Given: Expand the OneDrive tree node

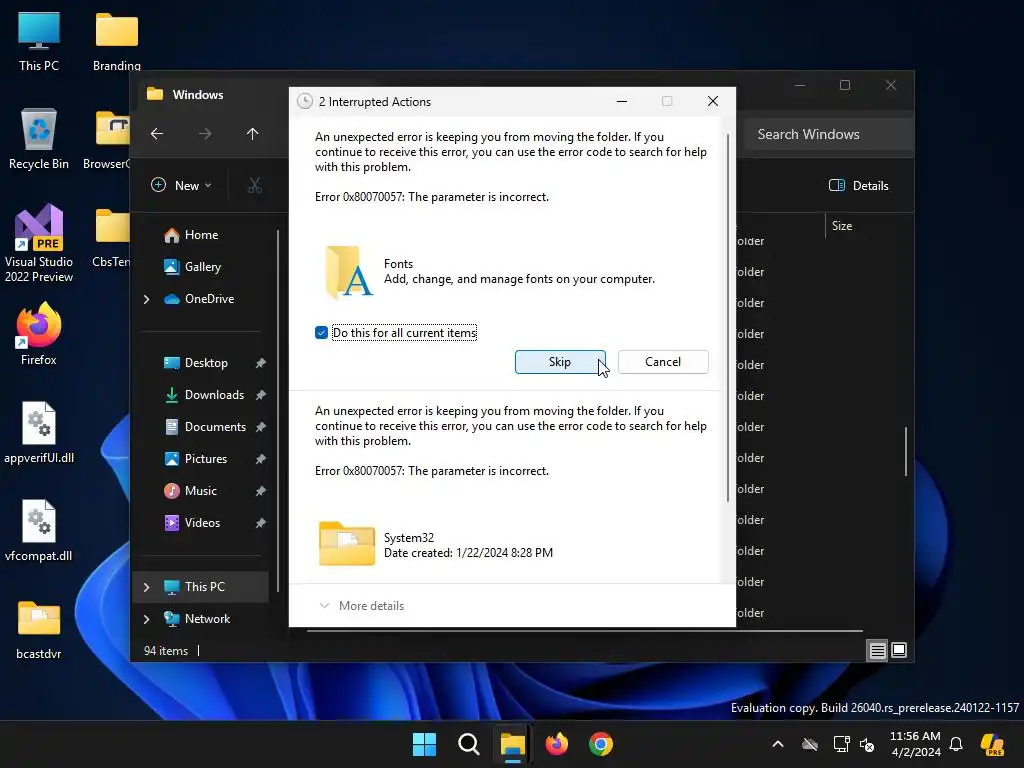Looking at the screenshot, I should 146,299.
